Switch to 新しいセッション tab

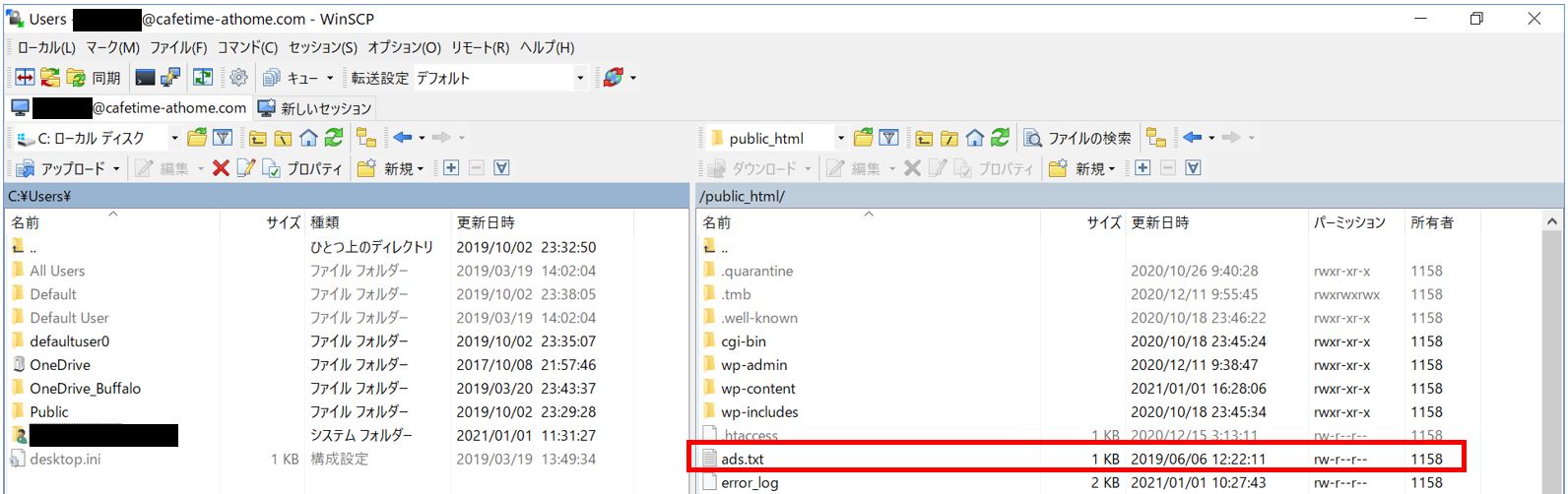pos(315,108)
